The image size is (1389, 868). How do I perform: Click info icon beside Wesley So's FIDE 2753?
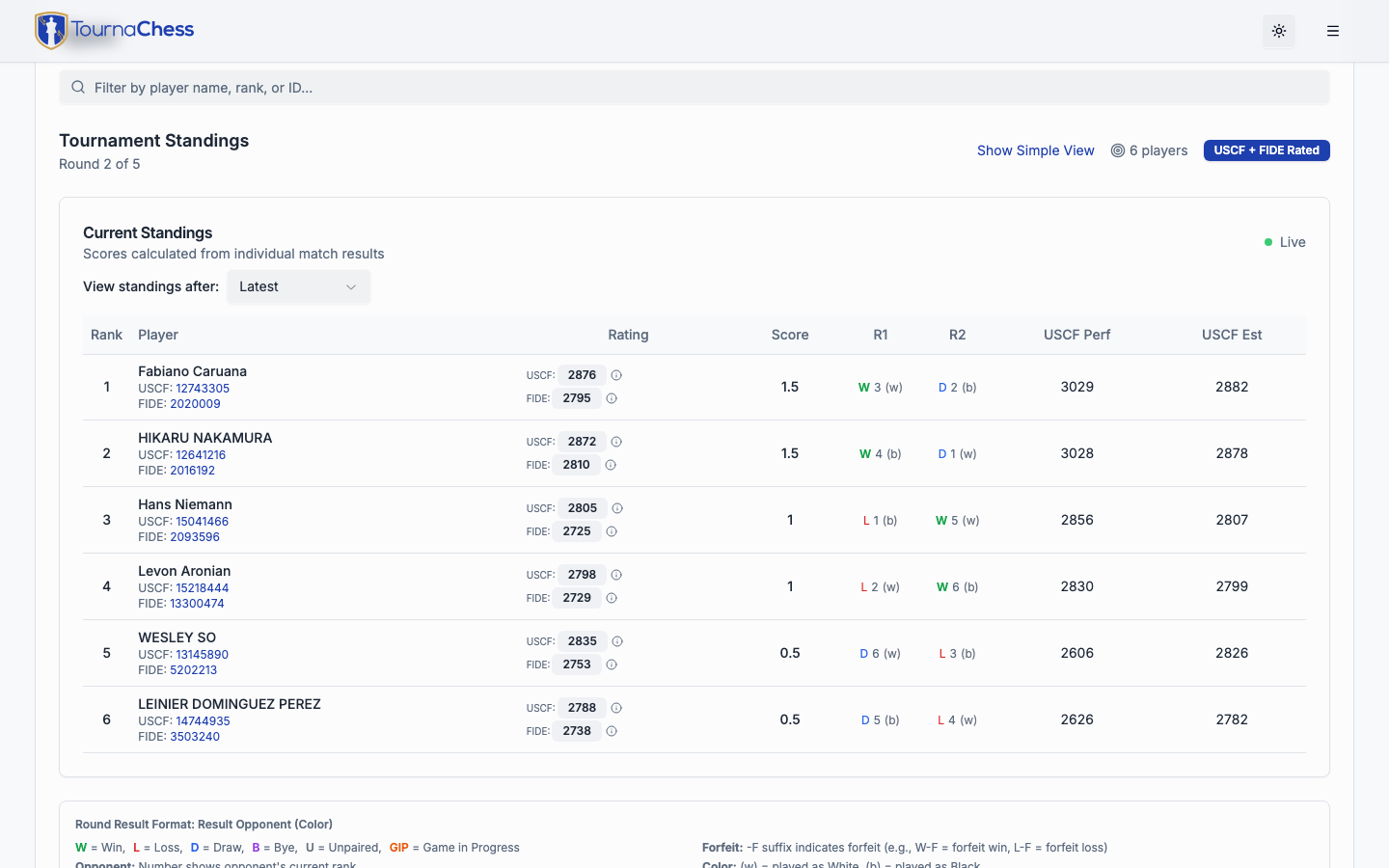pyautogui.click(x=612, y=665)
